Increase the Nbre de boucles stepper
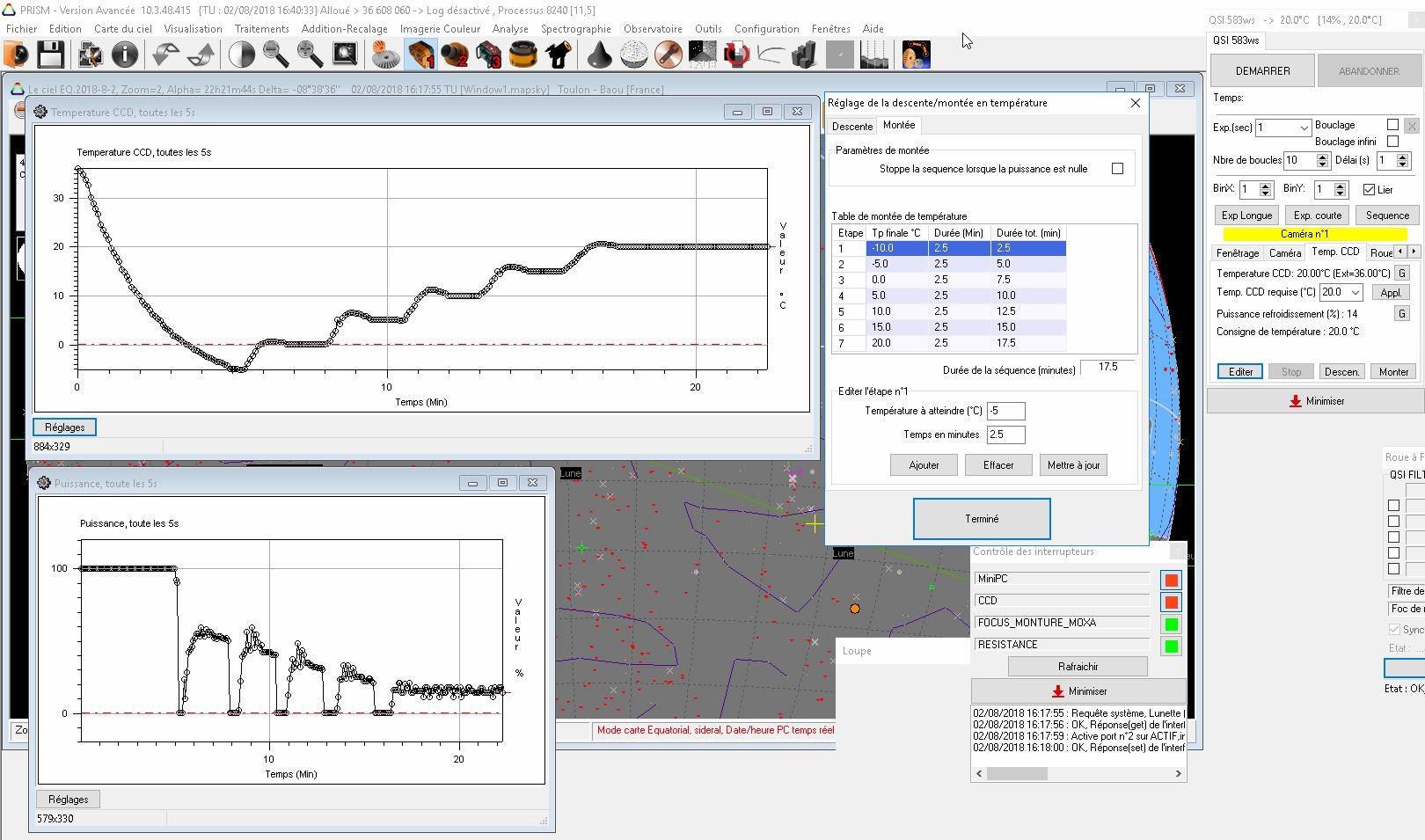 [x=1322, y=157]
